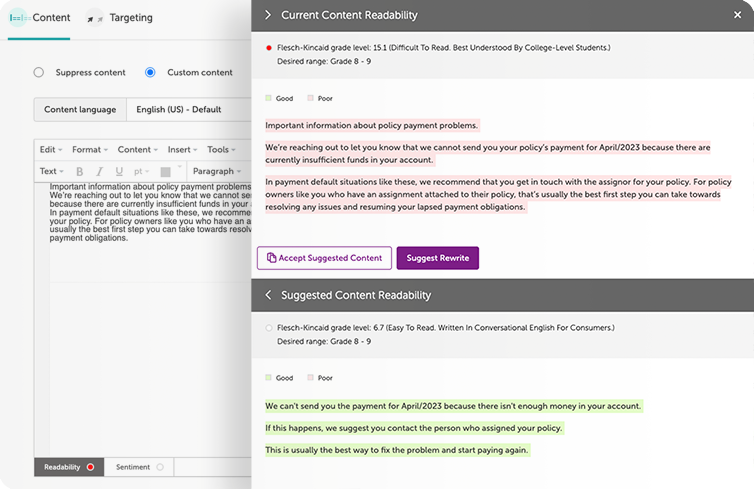Screen dimensions: 754x489
Task: Select the Custom content radio button
Action: (150, 72)
